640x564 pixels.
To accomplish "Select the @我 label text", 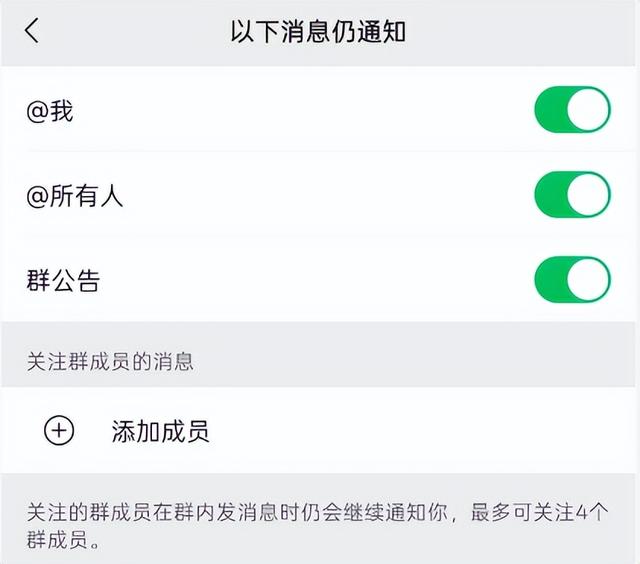I will 50,110.
